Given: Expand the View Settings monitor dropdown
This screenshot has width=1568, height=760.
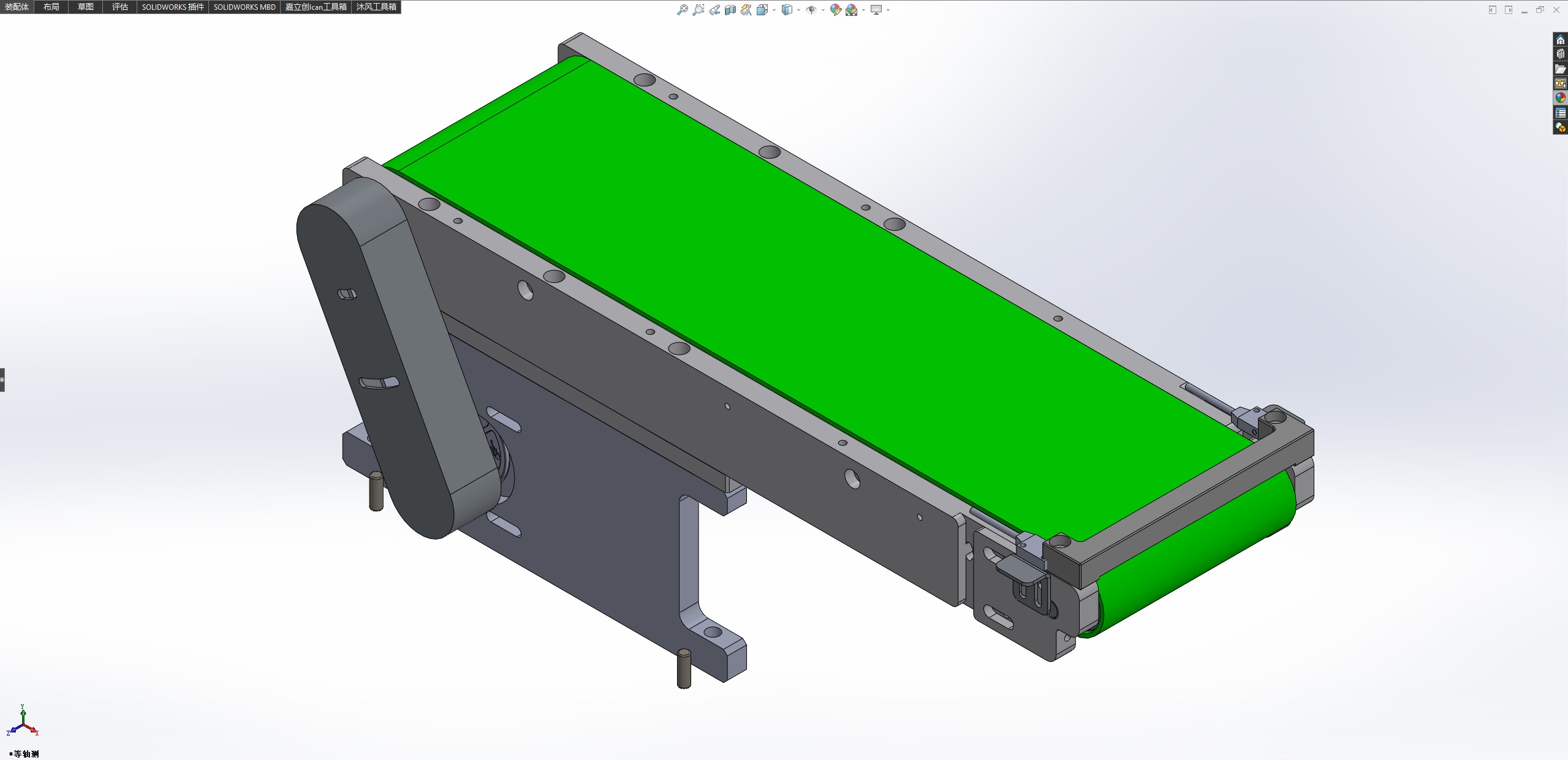Looking at the screenshot, I should [888, 10].
